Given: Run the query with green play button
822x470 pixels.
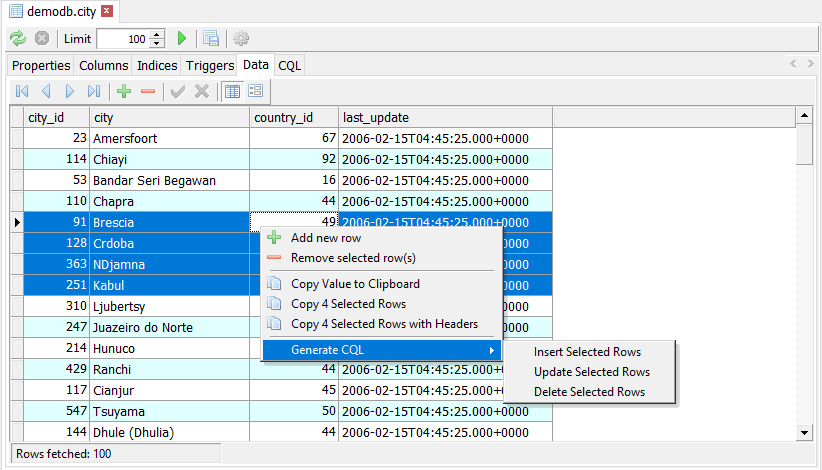Looking at the screenshot, I should click(x=182, y=38).
